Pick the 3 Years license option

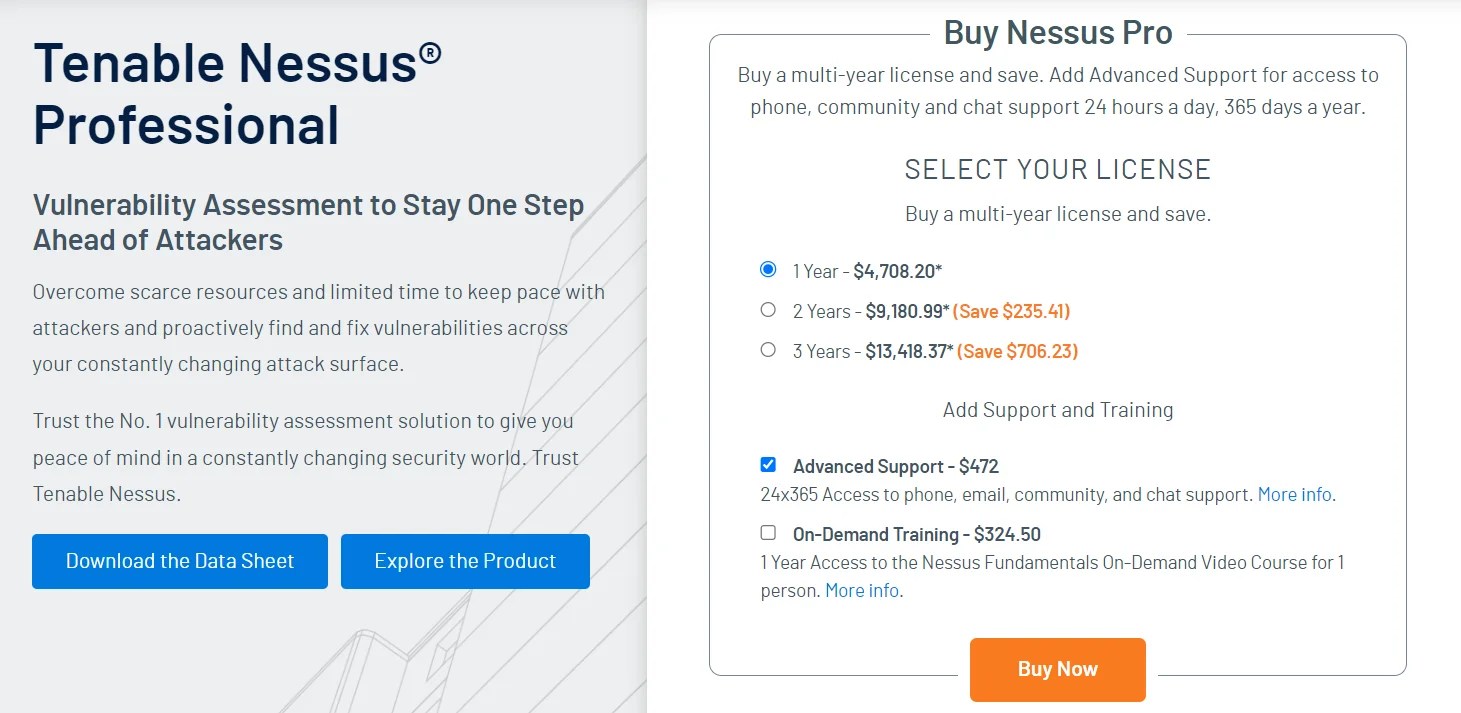pyautogui.click(x=768, y=349)
